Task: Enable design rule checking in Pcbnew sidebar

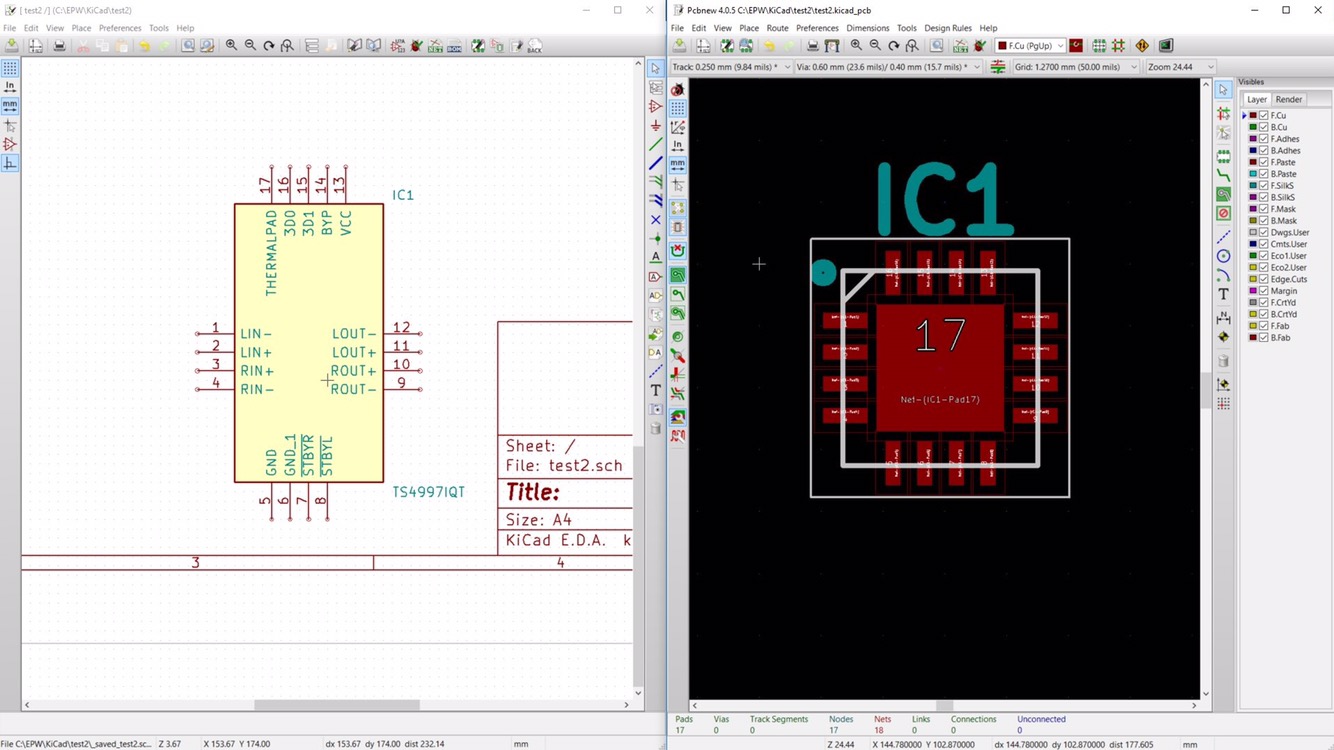Action: 678,89
